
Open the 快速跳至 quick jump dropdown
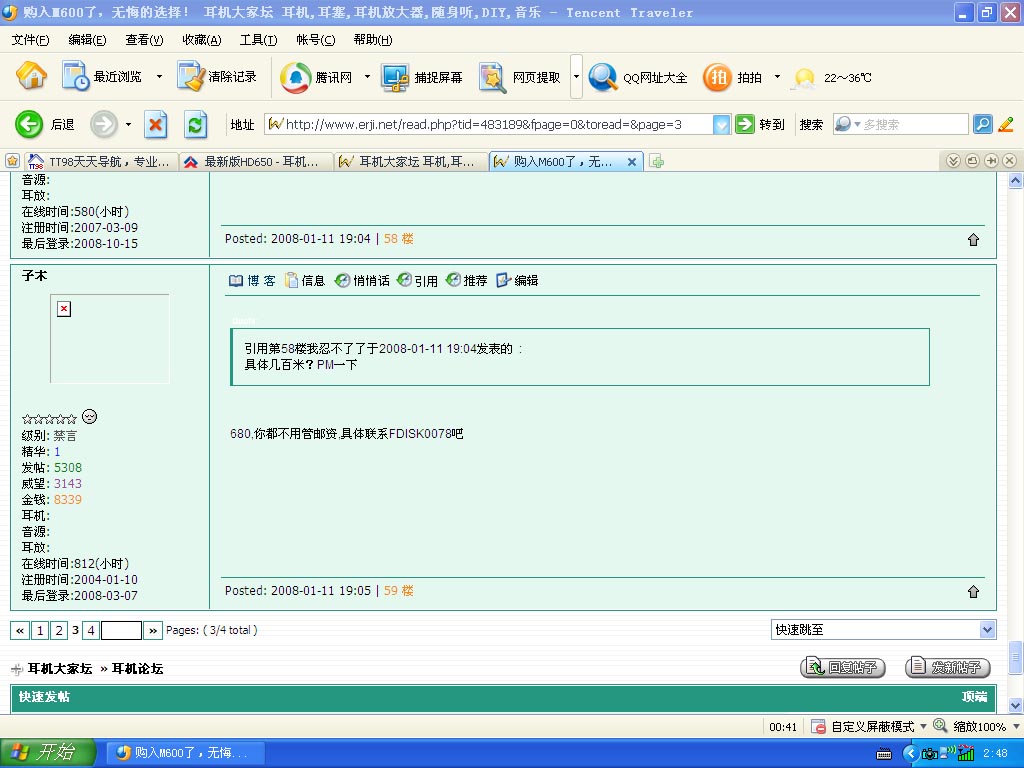tap(884, 630)
